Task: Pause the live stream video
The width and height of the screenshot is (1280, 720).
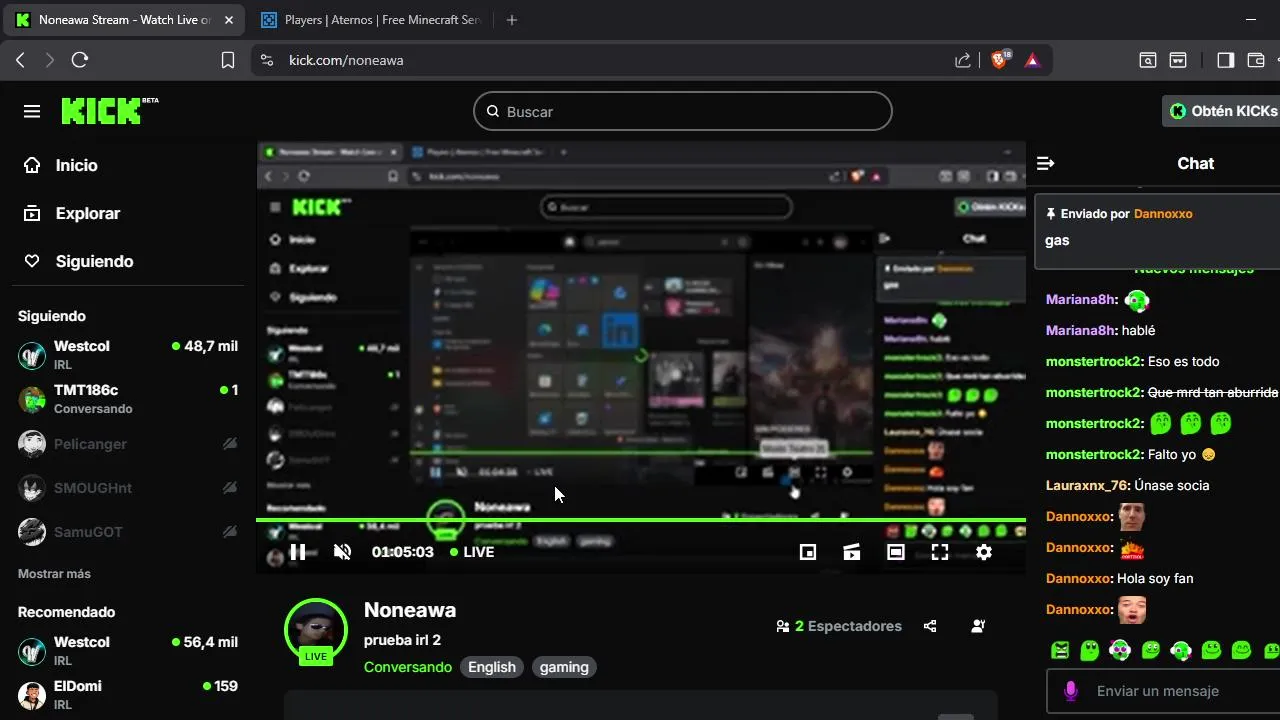Action: pyautogui.click(x=298, y=552)
